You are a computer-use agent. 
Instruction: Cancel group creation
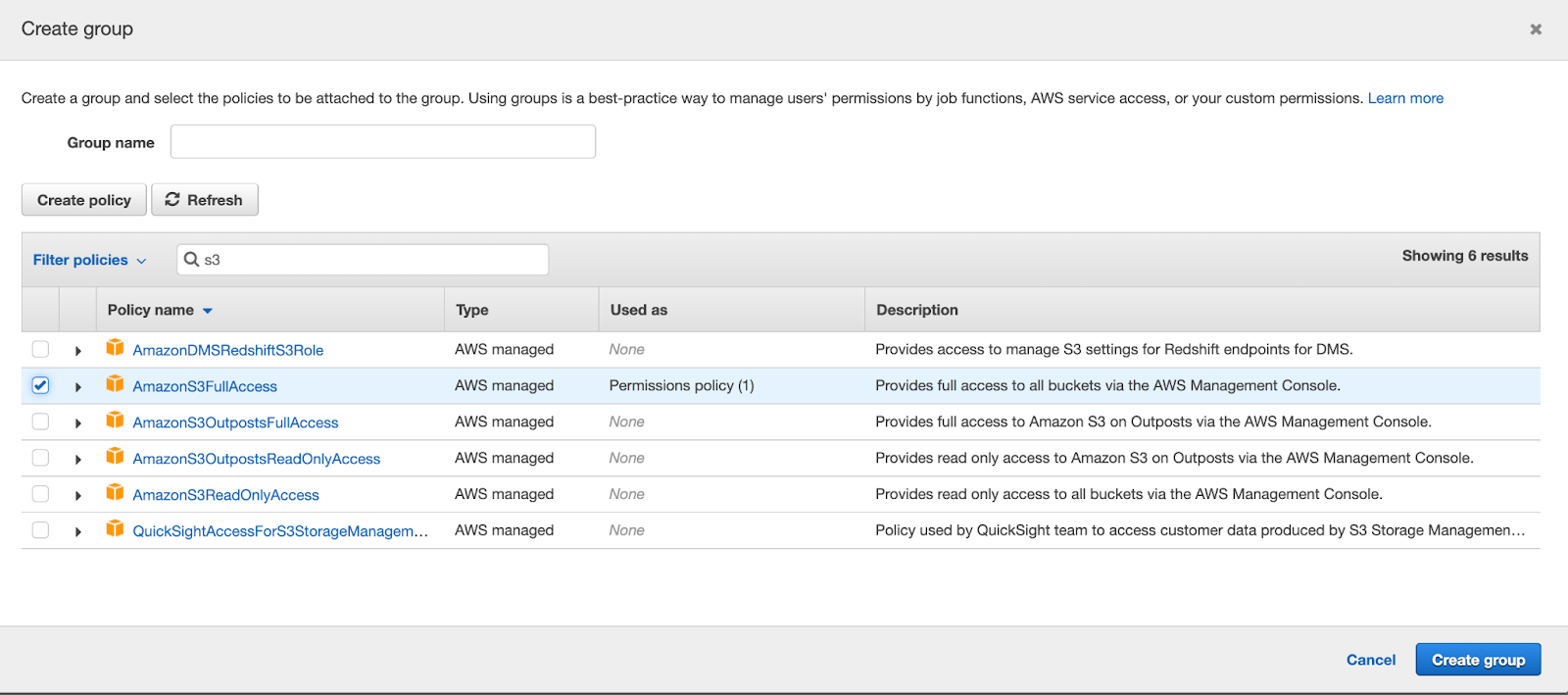tap(1371, 660)
